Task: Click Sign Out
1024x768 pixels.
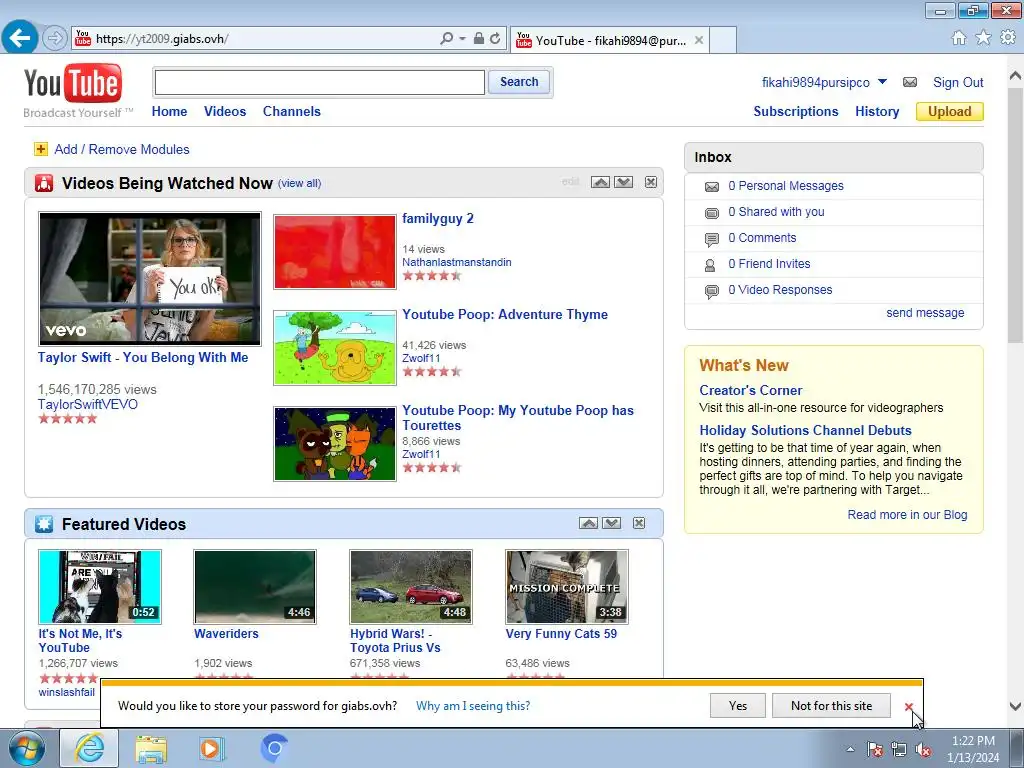Action: pyautogui.click(x=958, y=82)
